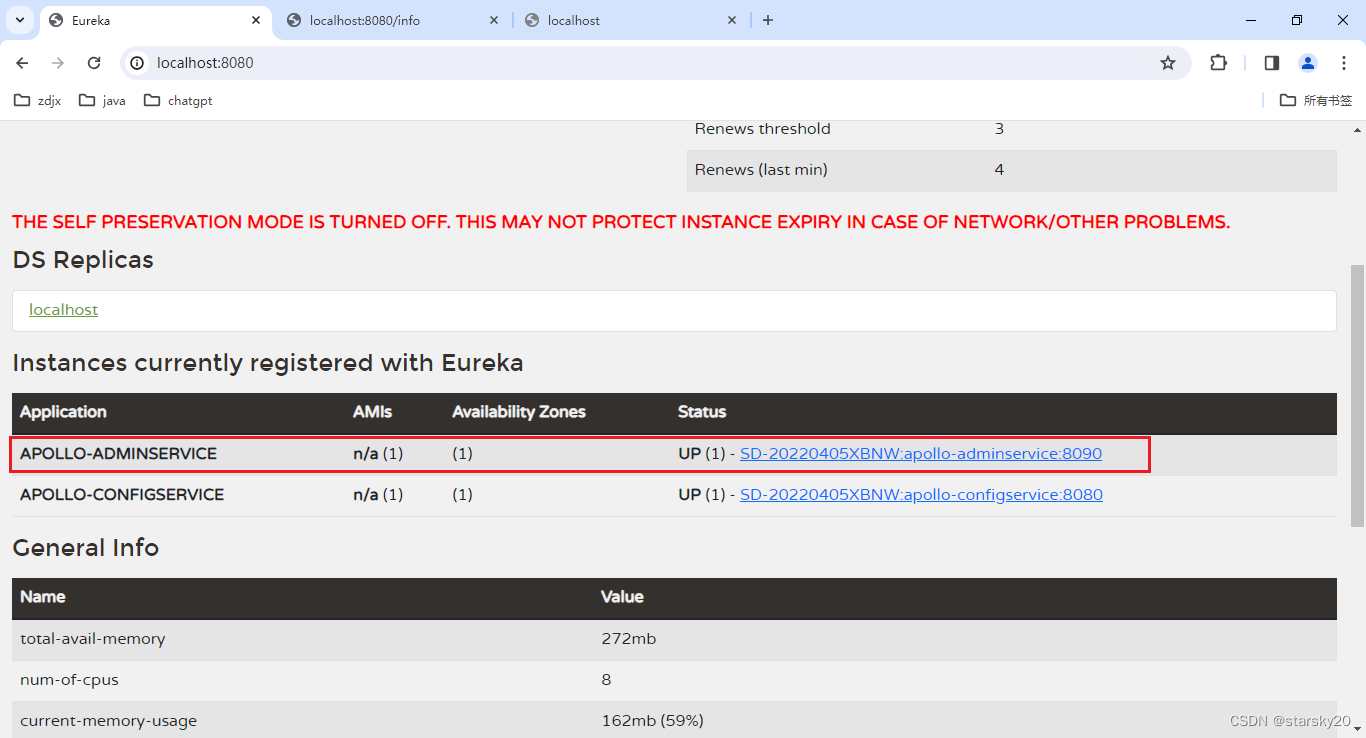
Task: Click the Renews threshold label
Action: tap(763, 129)
